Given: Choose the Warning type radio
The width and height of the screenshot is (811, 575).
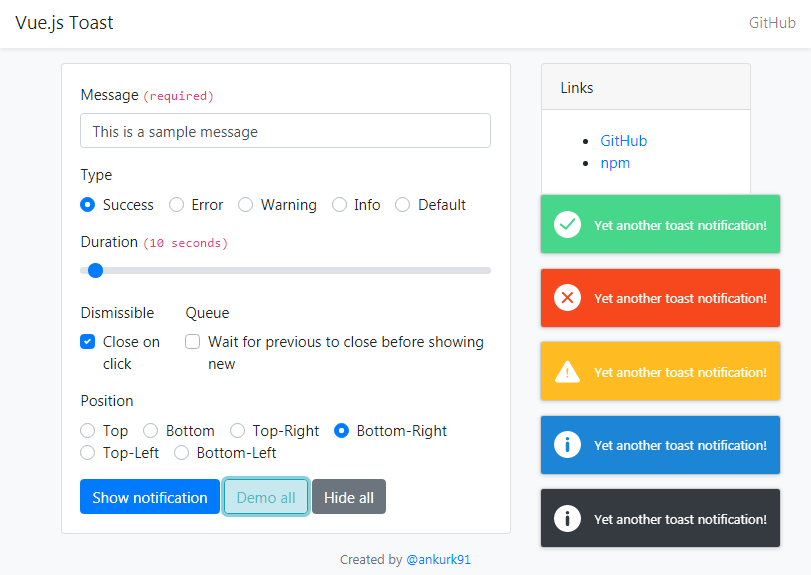Looking at the screenshot, I should pos(245,205).
